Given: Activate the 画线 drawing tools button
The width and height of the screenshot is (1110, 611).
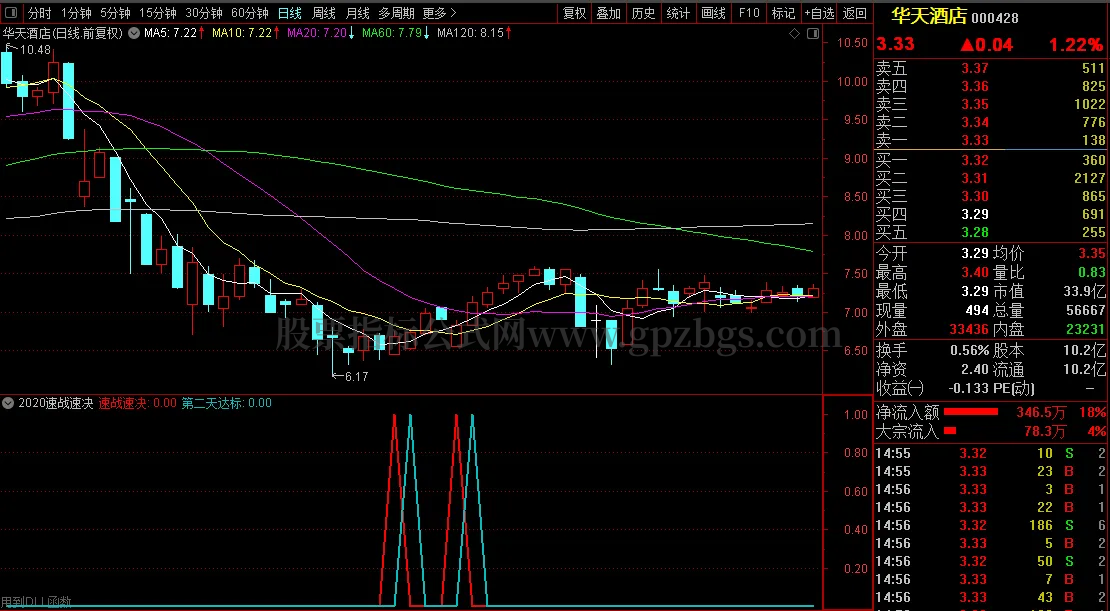Looking at the screenshot, I should coord(713,13).
